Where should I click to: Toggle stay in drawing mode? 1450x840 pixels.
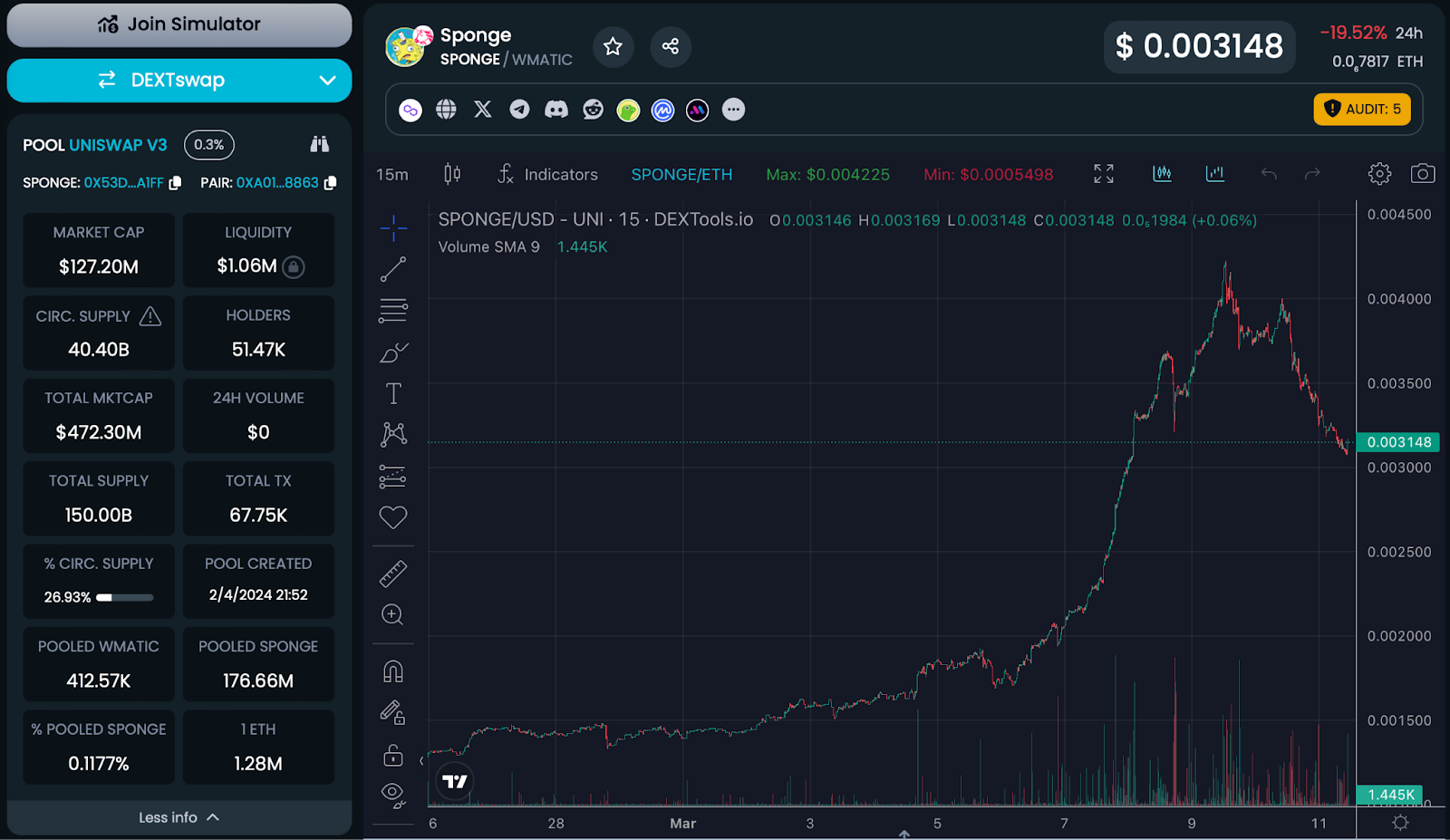coord(393,713)
